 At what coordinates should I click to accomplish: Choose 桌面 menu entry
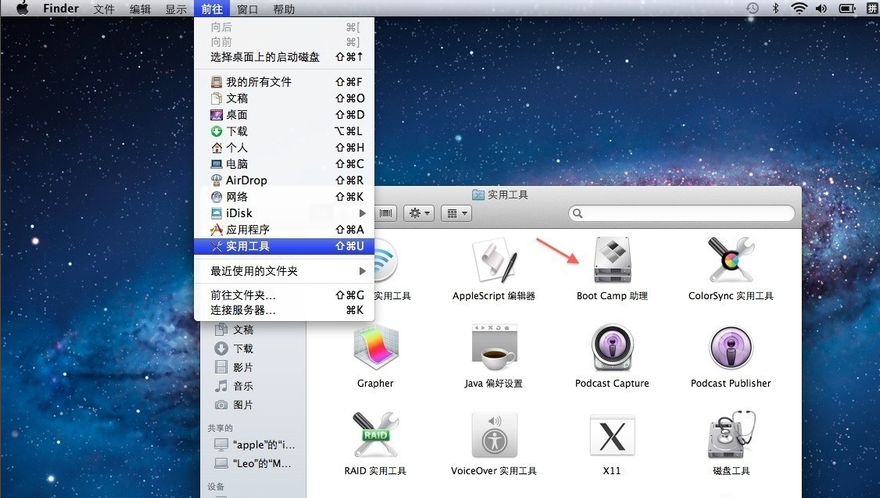click(x=284, y=115)
